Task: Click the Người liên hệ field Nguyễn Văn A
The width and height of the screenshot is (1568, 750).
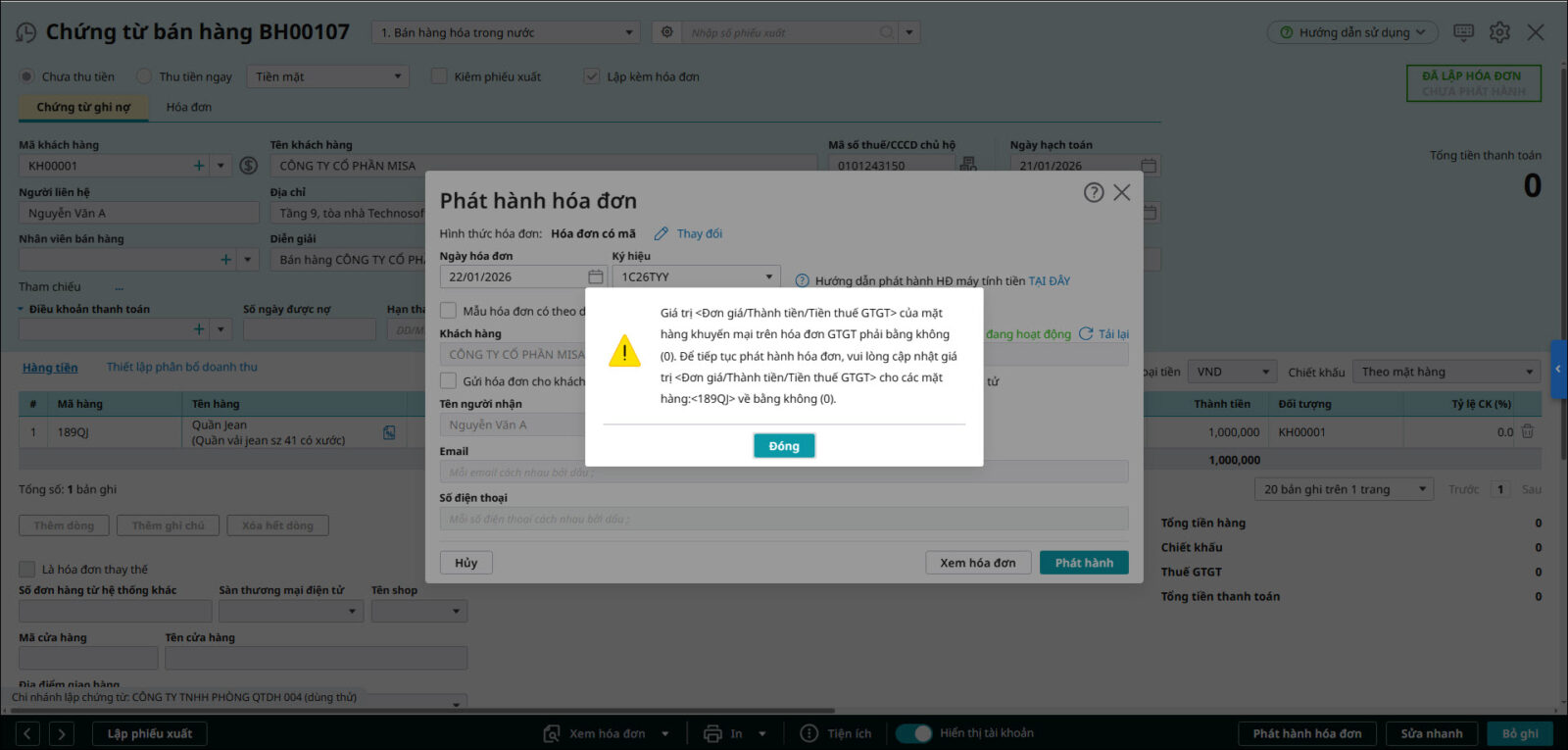Action: coord(139,213)
